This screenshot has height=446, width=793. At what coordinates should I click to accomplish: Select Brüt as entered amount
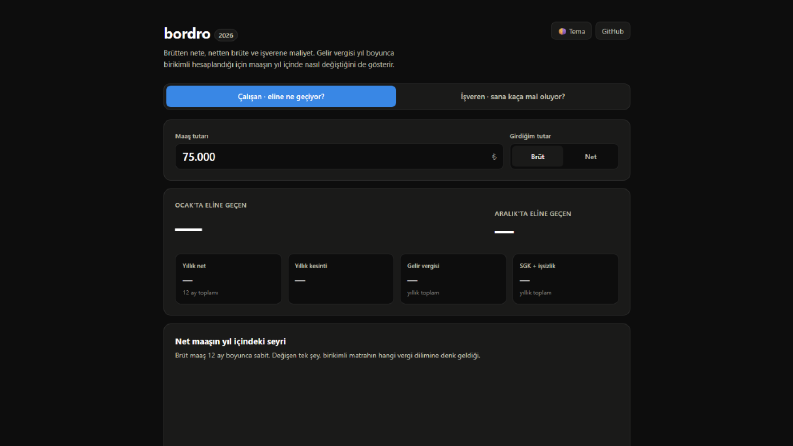[538, 157]
